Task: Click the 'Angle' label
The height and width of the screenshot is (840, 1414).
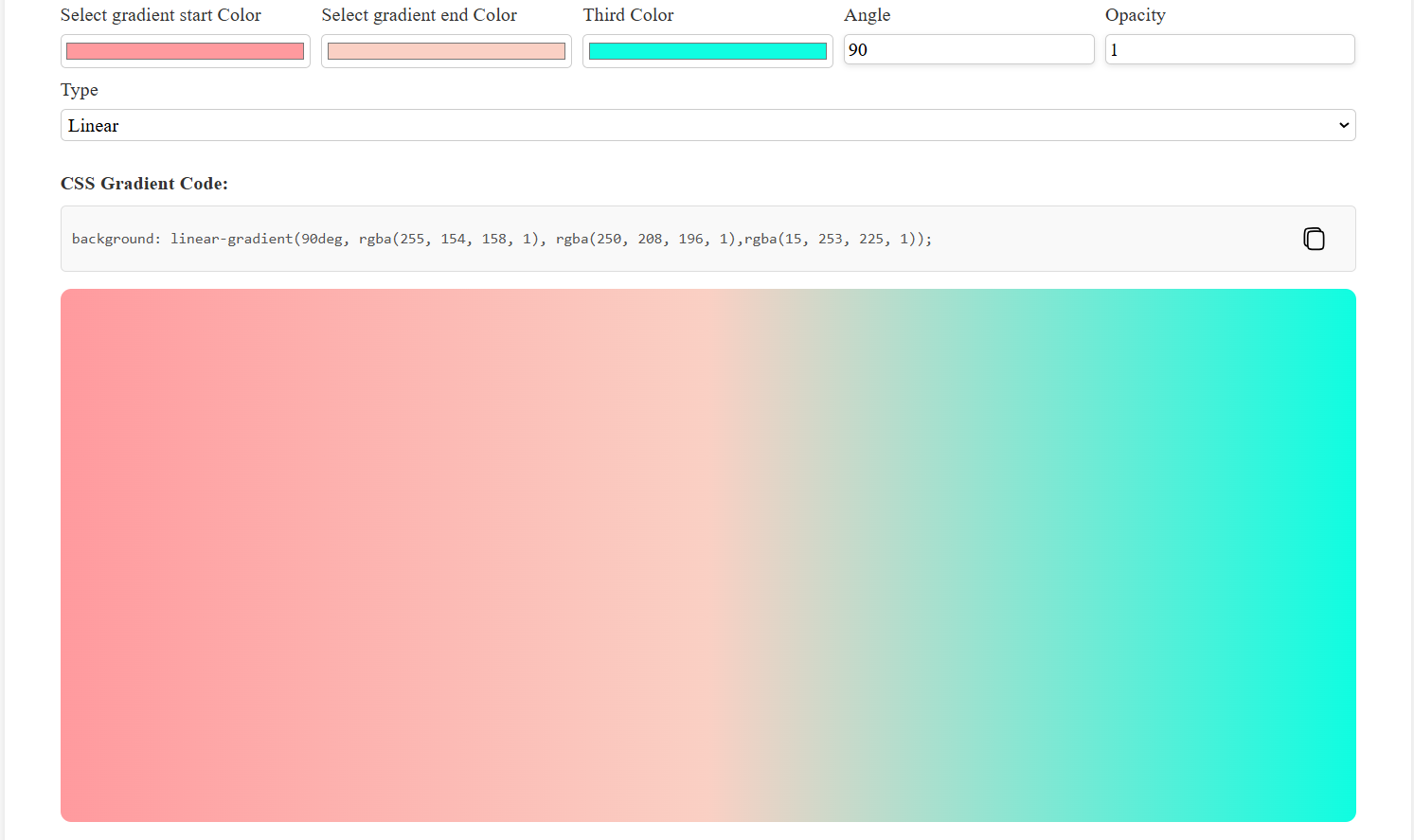Action: click(868, 15)
